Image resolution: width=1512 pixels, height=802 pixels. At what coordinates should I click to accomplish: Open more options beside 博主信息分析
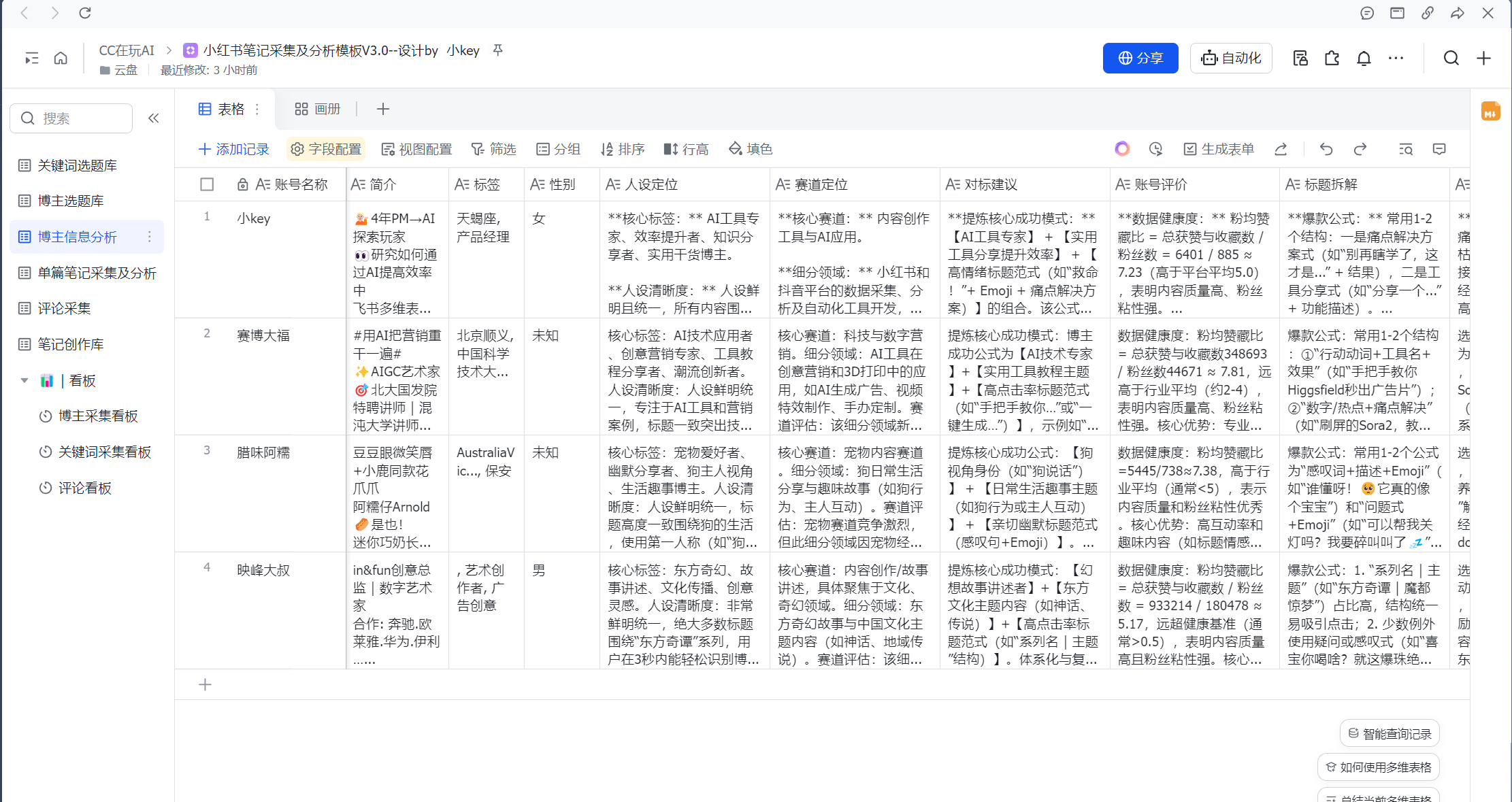coord(150,237)
